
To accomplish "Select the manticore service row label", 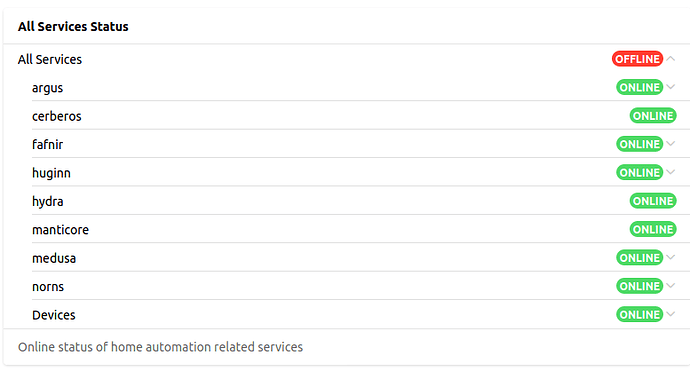I will coord(60,230).
